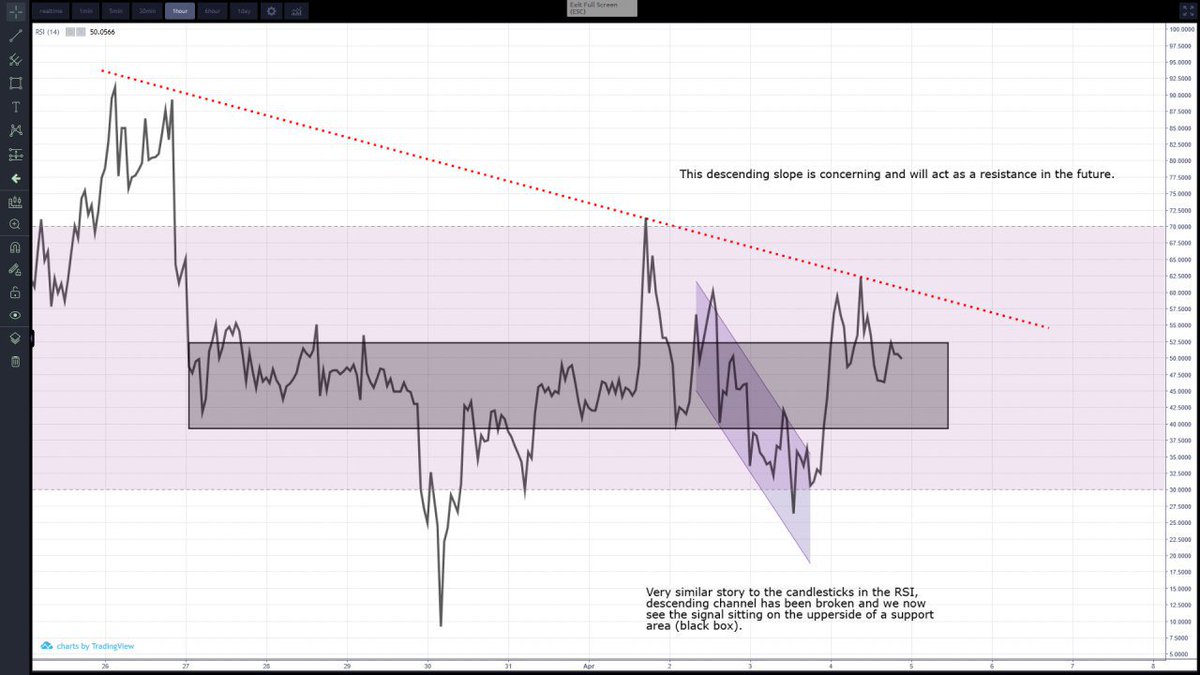The width and height of the screenshot is (1200, 675).
Task: Toggle stay in drawing mode
Action: (15, 270)
